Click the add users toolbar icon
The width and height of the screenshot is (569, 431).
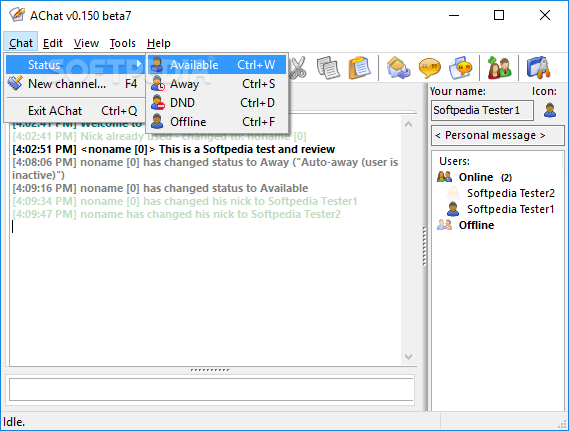[499, 68]
